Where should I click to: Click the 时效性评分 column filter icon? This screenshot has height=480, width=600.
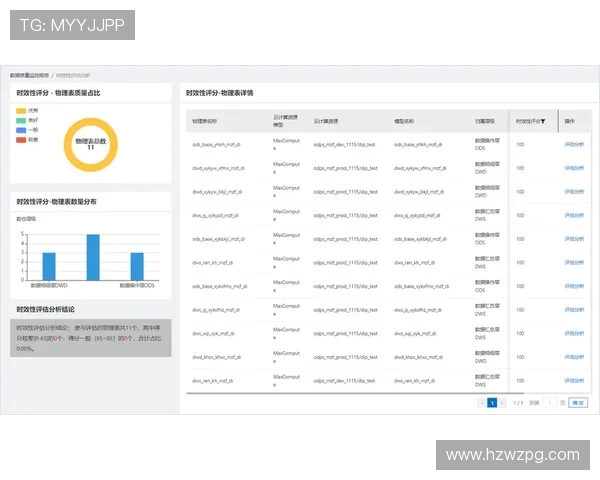click(543, 121)
